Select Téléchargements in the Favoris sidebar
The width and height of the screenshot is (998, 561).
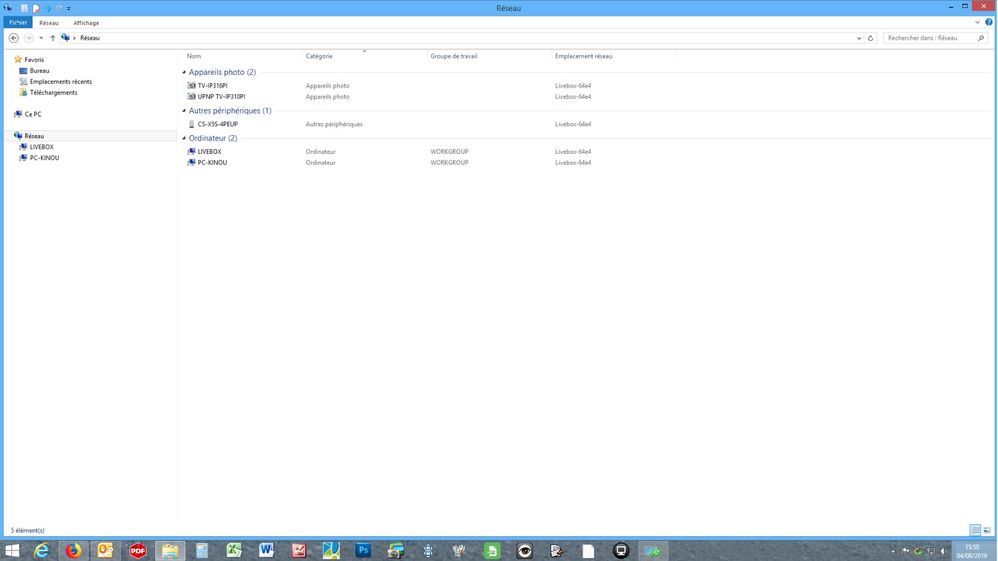pos(53,93)
